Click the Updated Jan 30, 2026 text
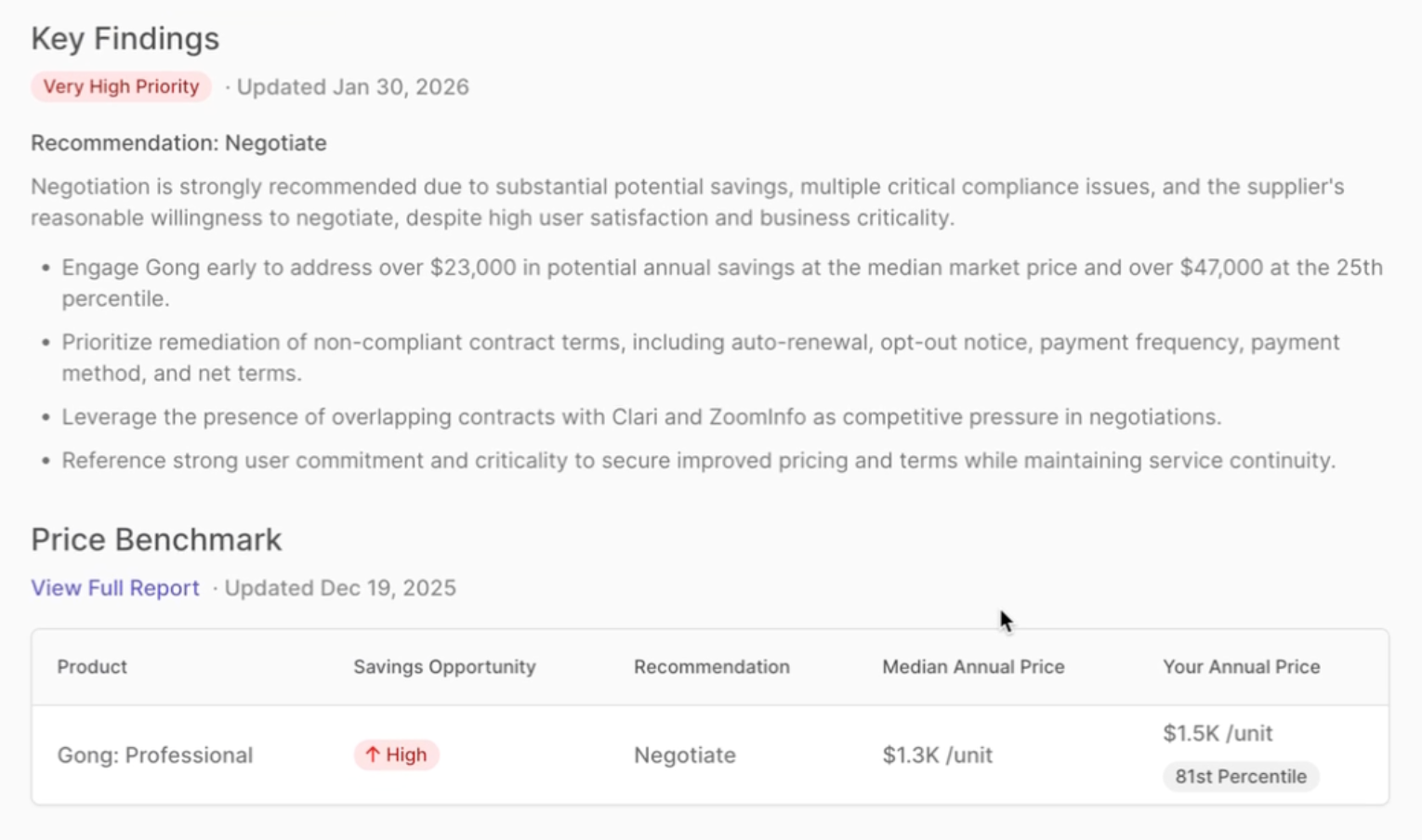 point(352,86)
